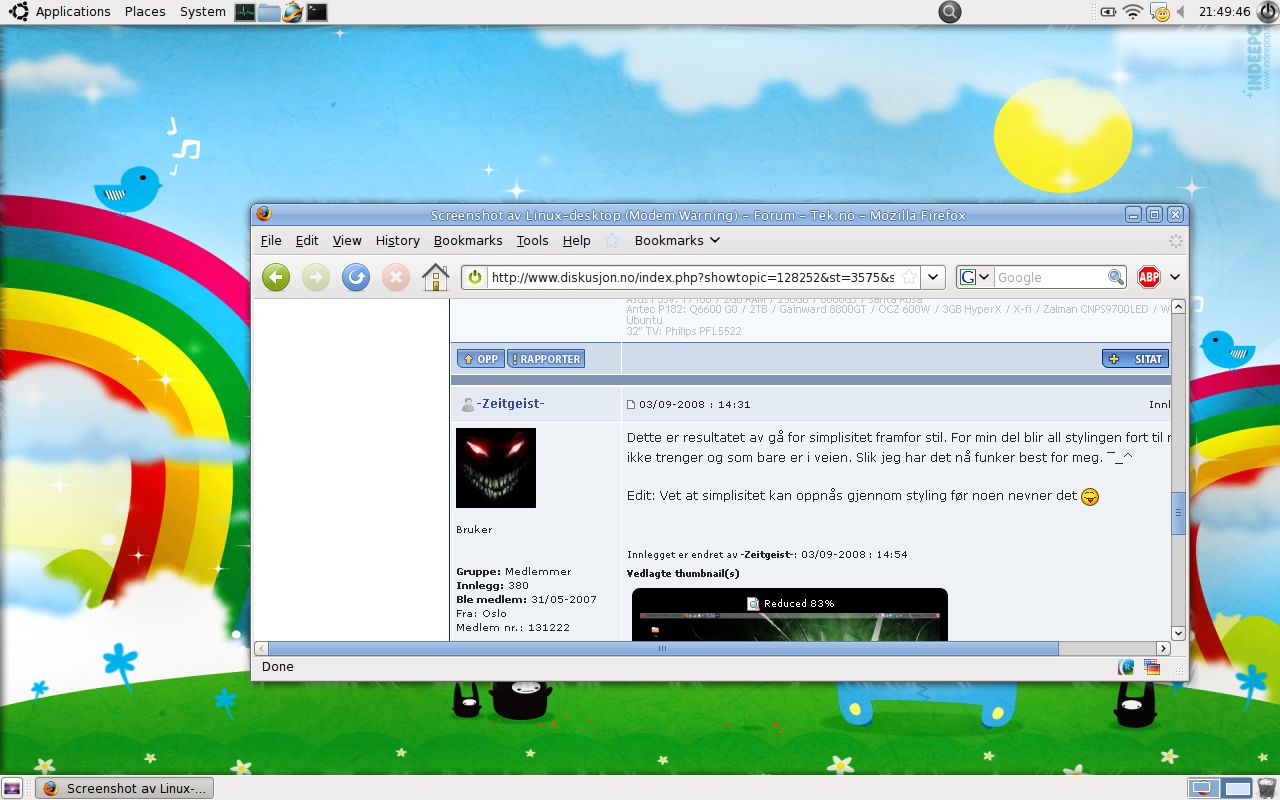Click the Firefox Back arrow button

tap(276, 277)
